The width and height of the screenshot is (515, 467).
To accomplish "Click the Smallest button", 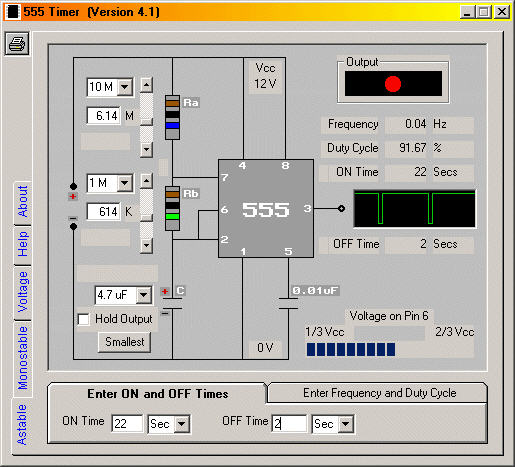I will point(124,342).
